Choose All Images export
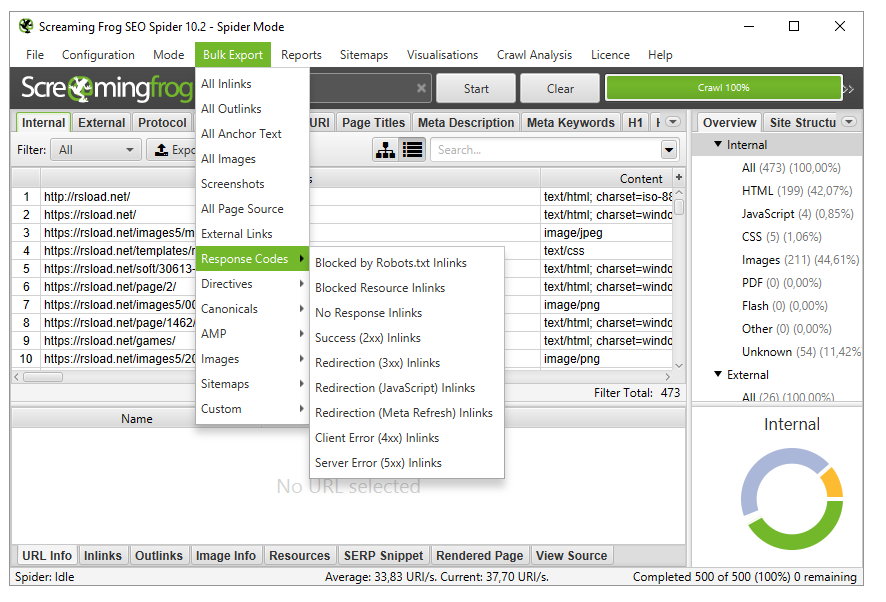The width and height of the screenshot is (886, 602). 253,159
